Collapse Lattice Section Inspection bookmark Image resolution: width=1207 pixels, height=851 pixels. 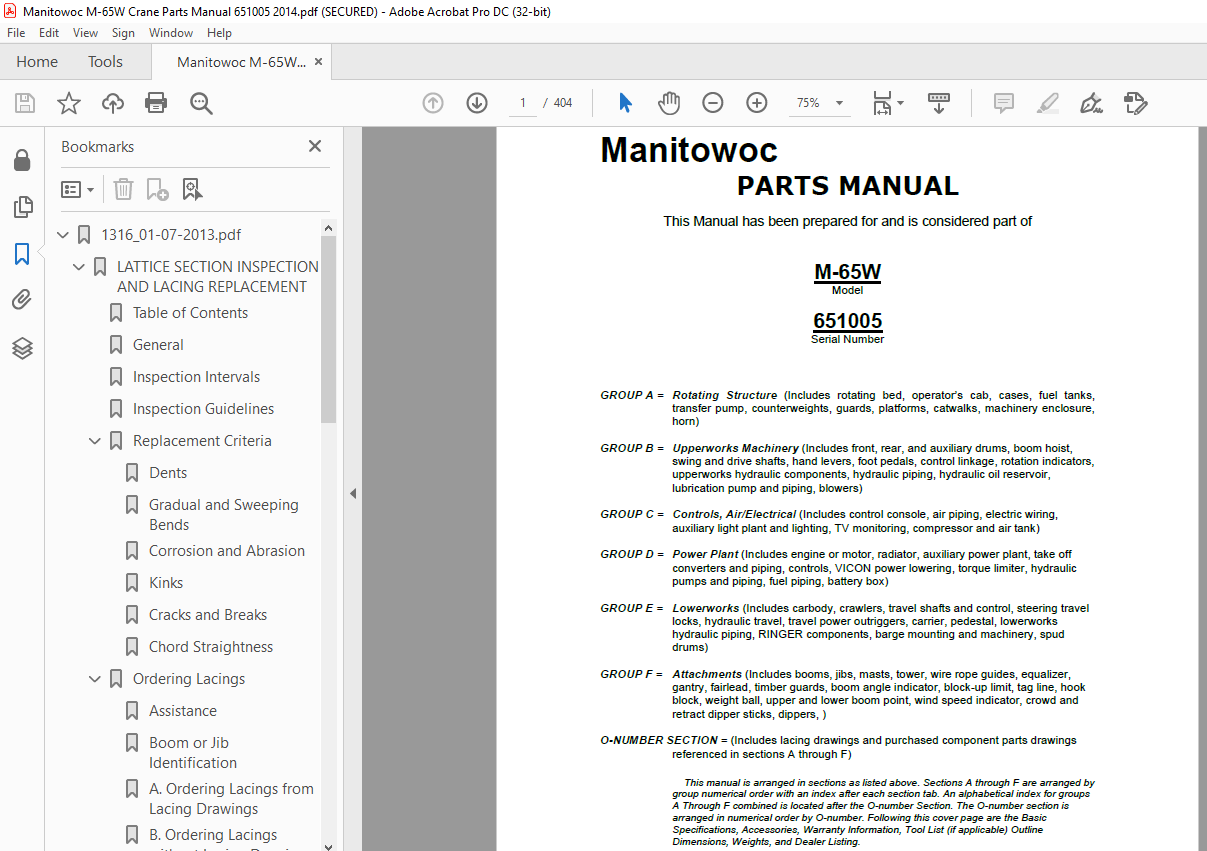(81, 267)
